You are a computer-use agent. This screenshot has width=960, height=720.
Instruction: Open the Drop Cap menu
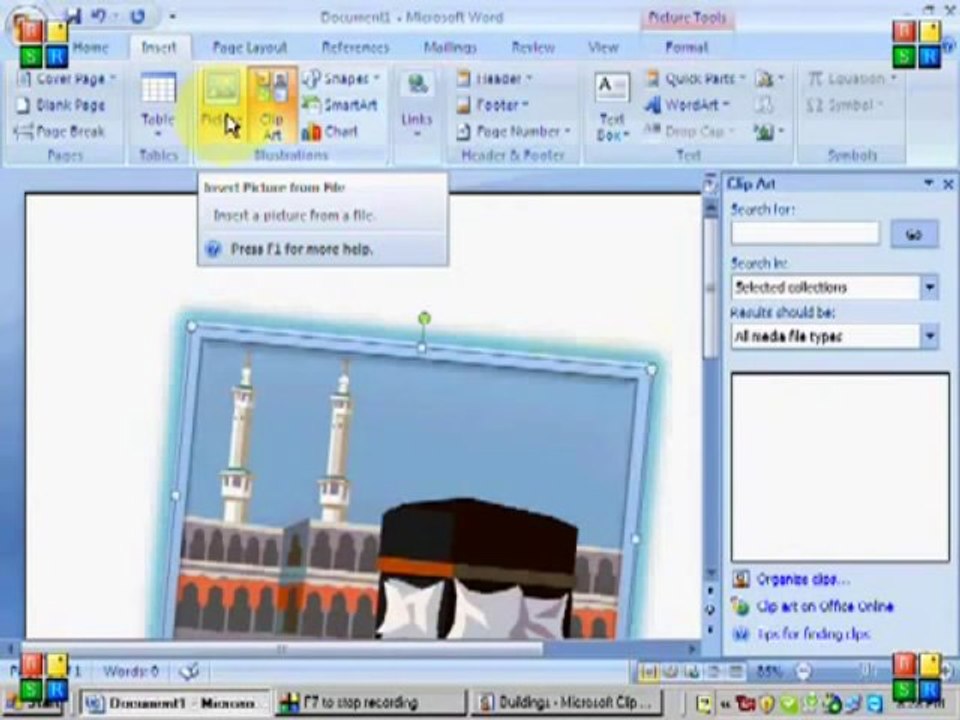click(x=689, y=132)
